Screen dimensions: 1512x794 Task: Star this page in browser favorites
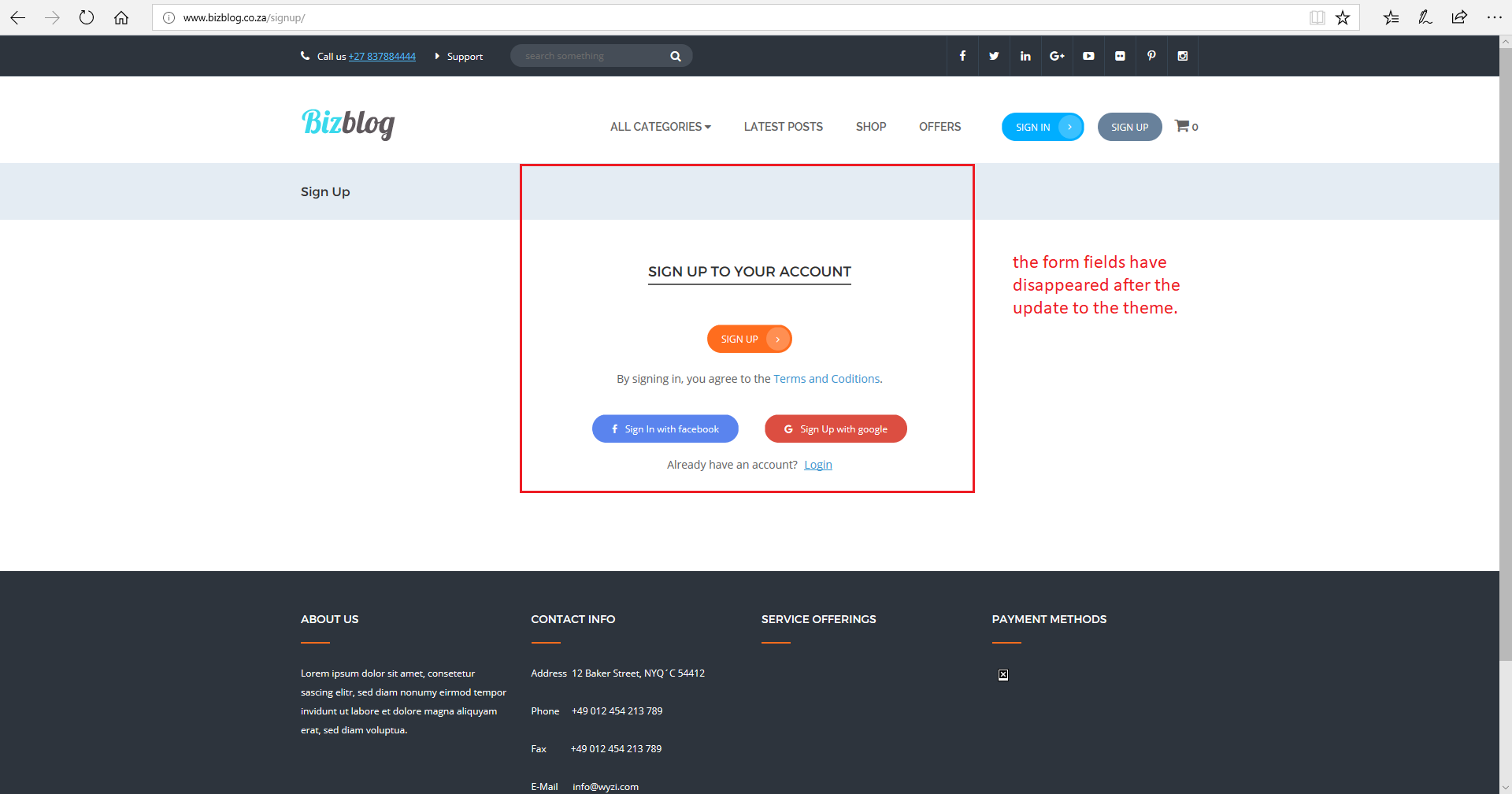tap(1343, 17)
